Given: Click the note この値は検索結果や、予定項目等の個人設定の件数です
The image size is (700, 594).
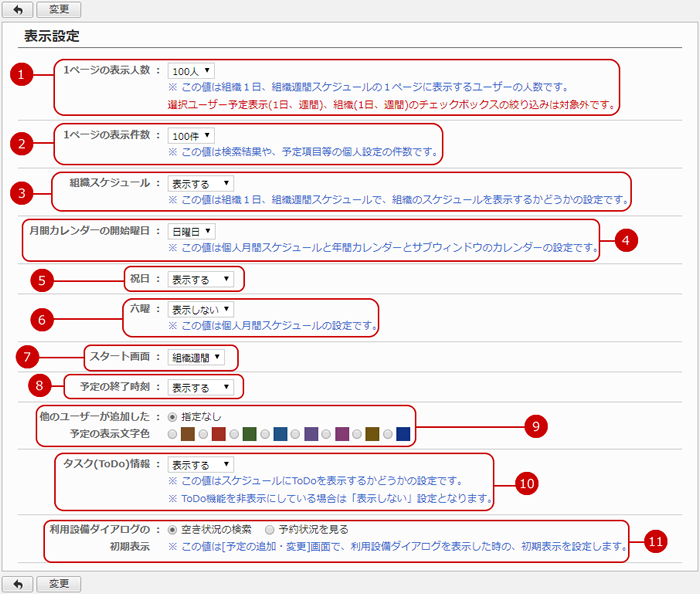Looking at the screenshot, I should [304, 152].
